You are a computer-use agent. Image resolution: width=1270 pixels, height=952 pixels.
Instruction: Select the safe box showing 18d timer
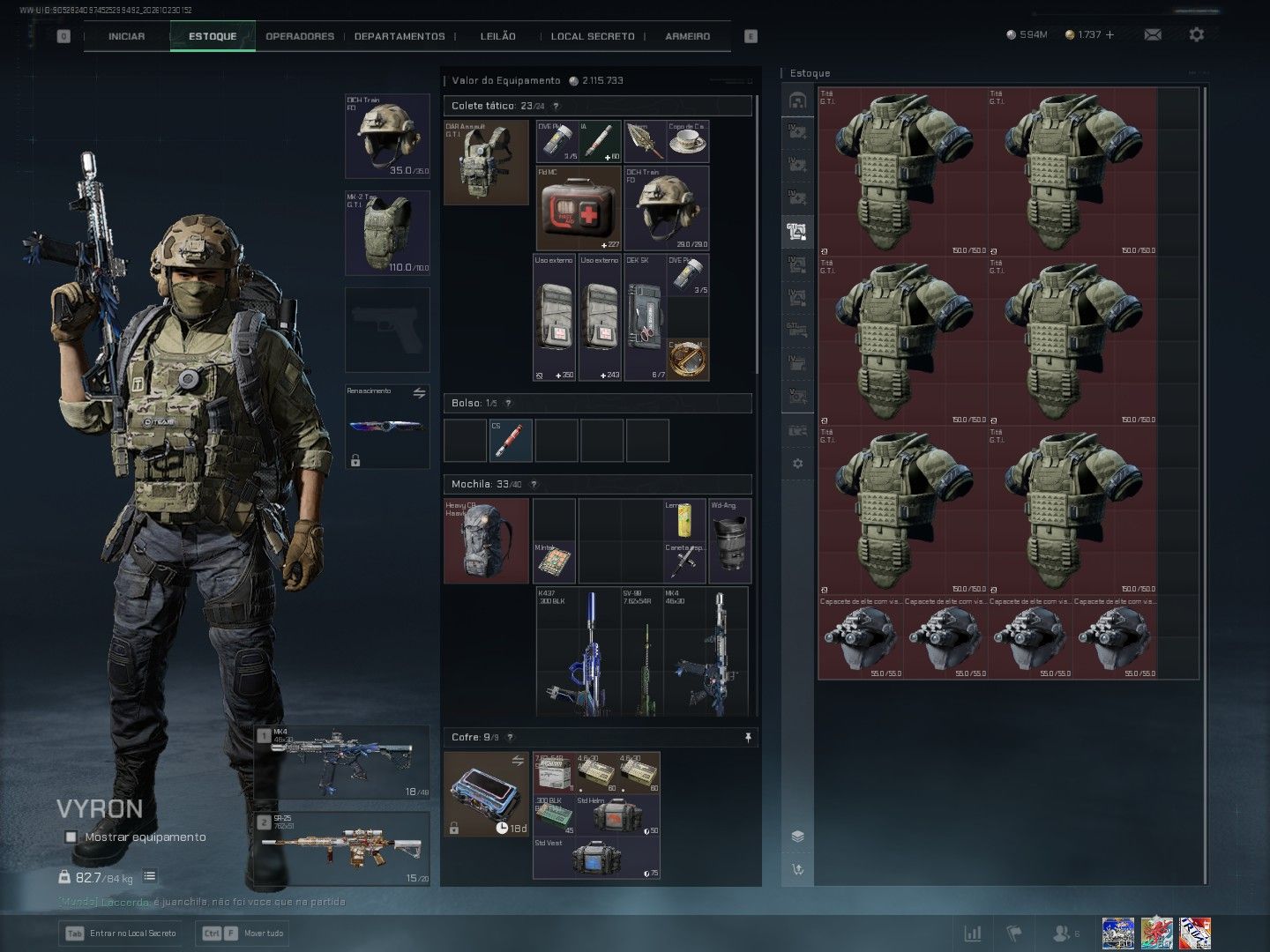pyautogui.click(x=487, y=794)
